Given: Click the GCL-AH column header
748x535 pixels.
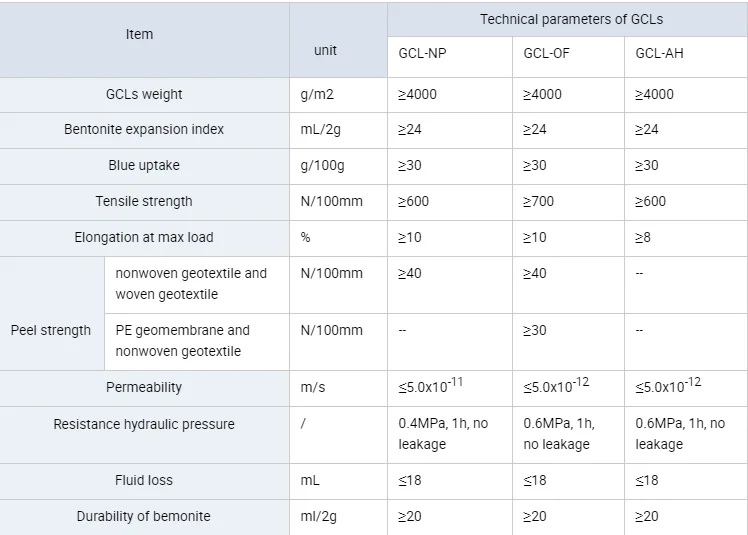Looking at the screenshot, I should pos(660,54).
